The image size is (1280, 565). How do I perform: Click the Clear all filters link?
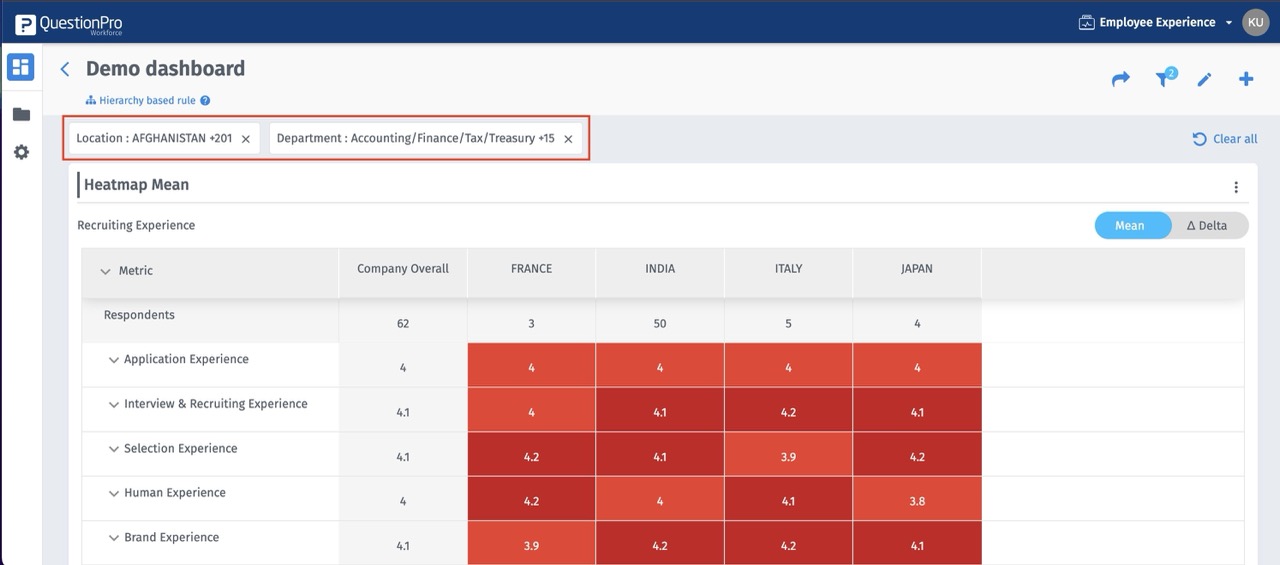tap(1225, 139)
